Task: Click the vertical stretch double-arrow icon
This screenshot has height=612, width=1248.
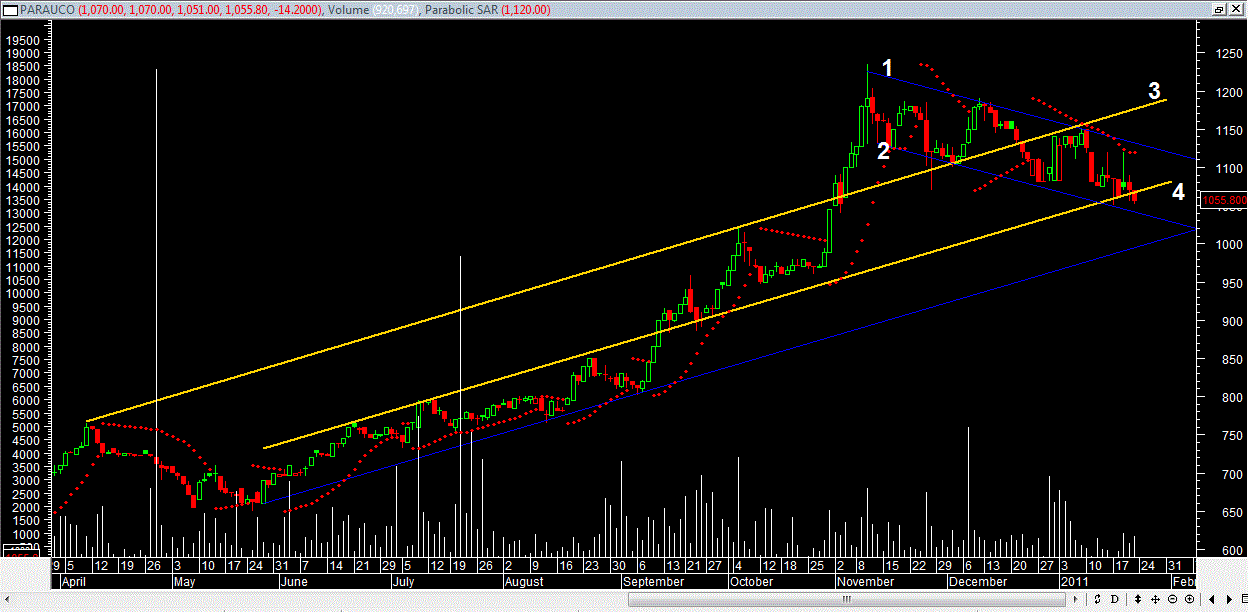Action: (1138, 599)
